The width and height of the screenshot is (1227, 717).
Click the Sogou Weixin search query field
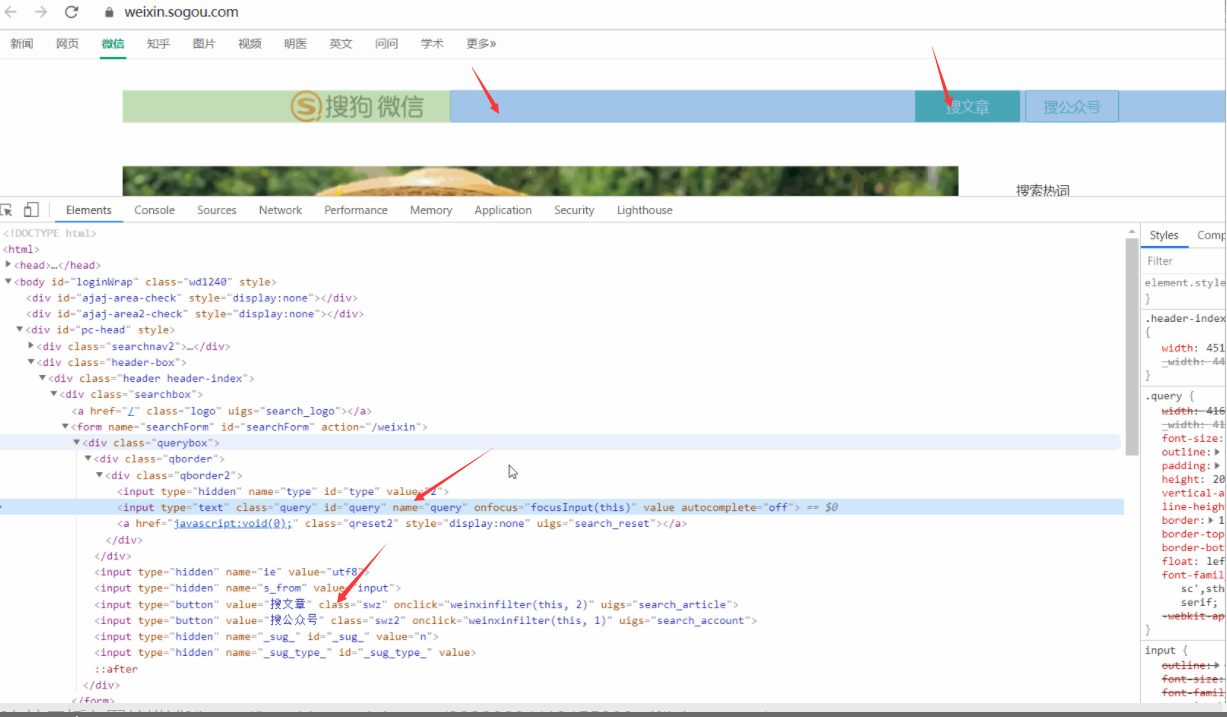(682, 106)
